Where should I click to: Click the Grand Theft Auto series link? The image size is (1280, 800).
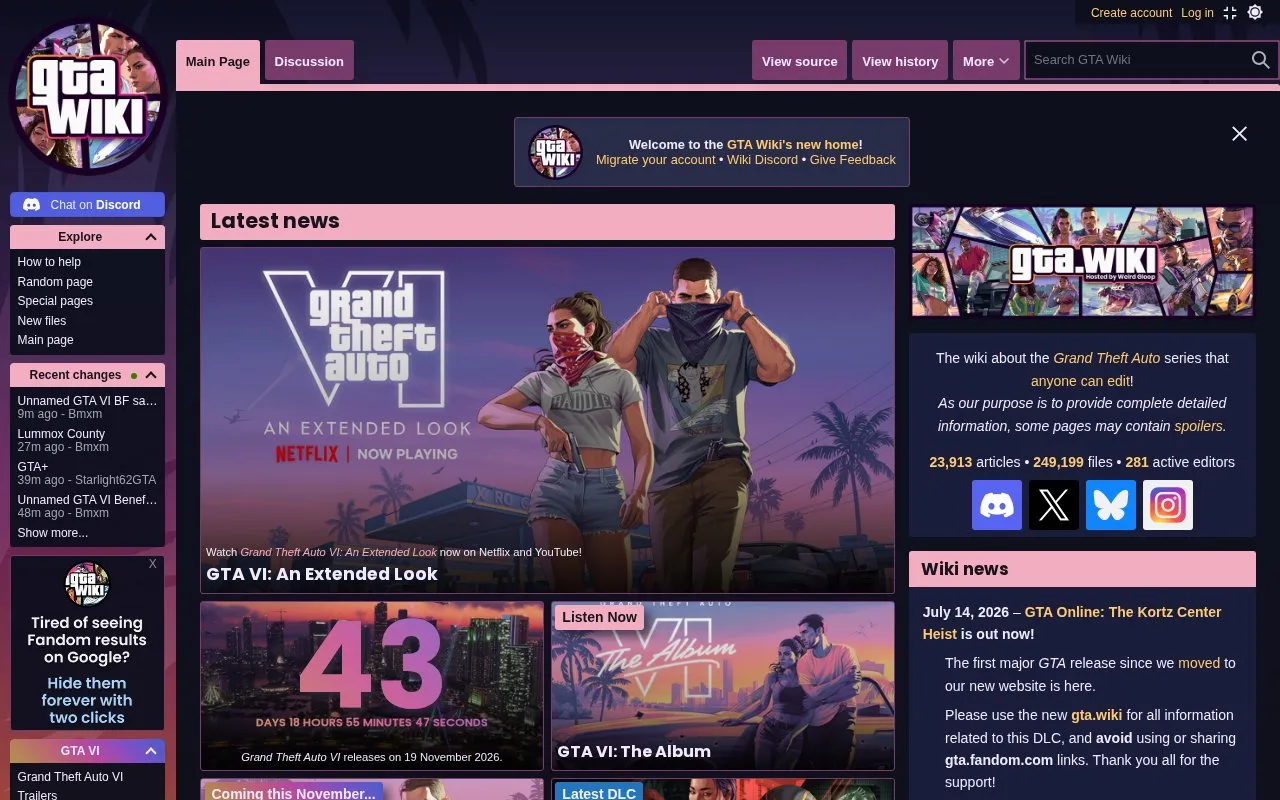click(1107, 358)
